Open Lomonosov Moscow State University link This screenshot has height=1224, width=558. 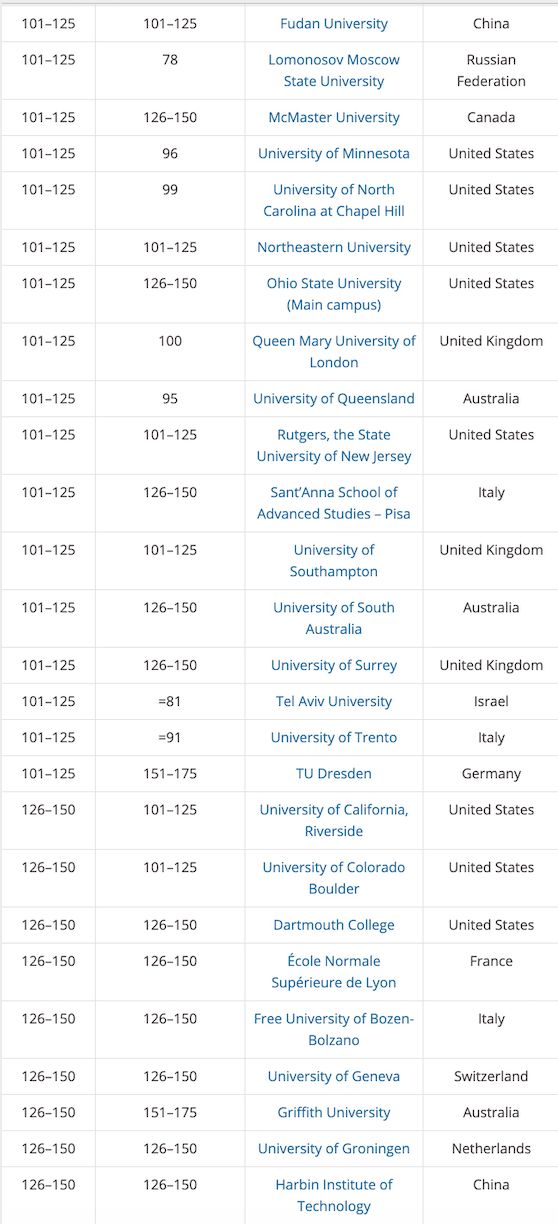(x=334, y=70)
